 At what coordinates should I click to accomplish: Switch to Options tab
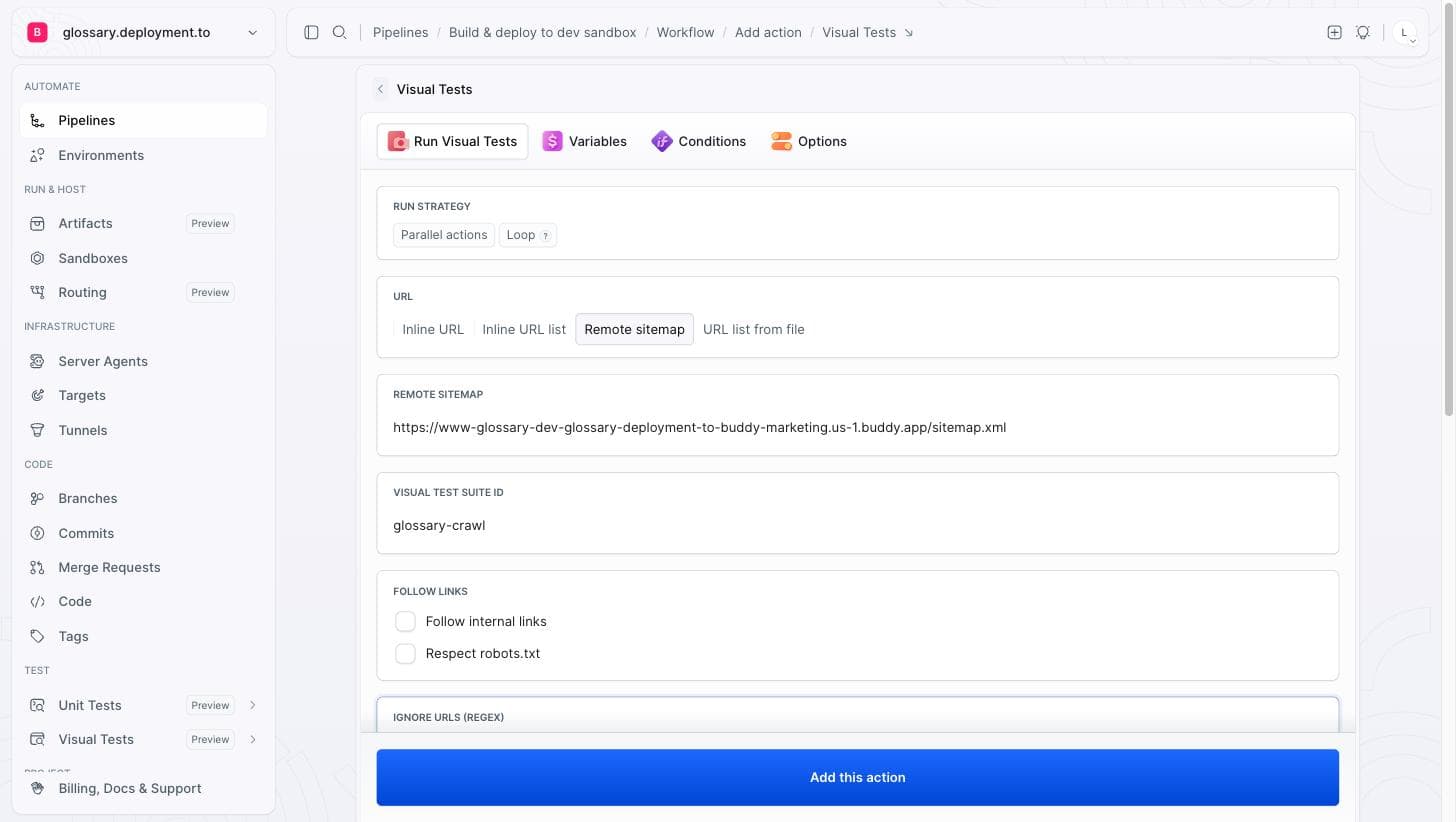[808, 141]
